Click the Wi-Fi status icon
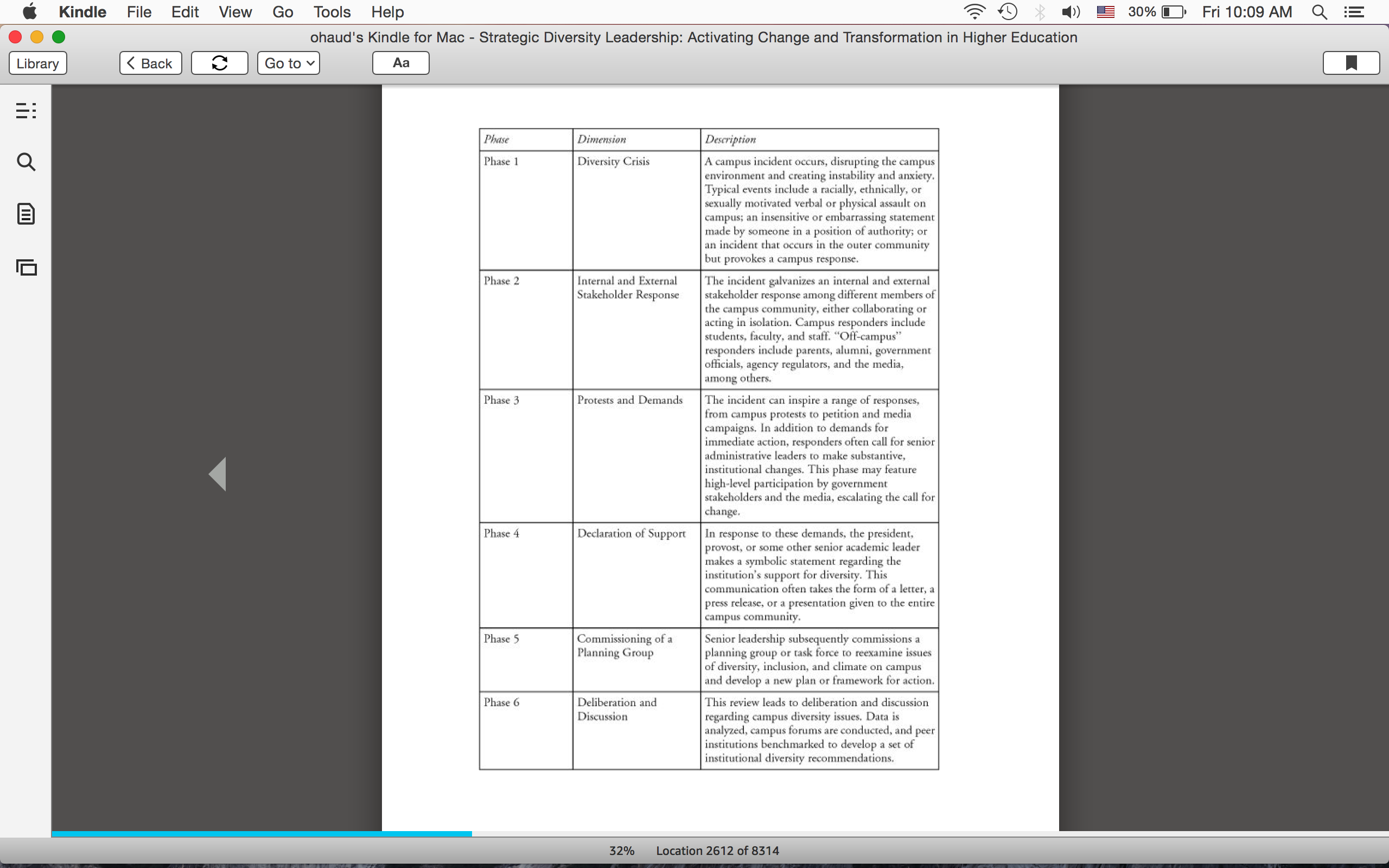Screen dimensions: 1389x868 [974, 12]
